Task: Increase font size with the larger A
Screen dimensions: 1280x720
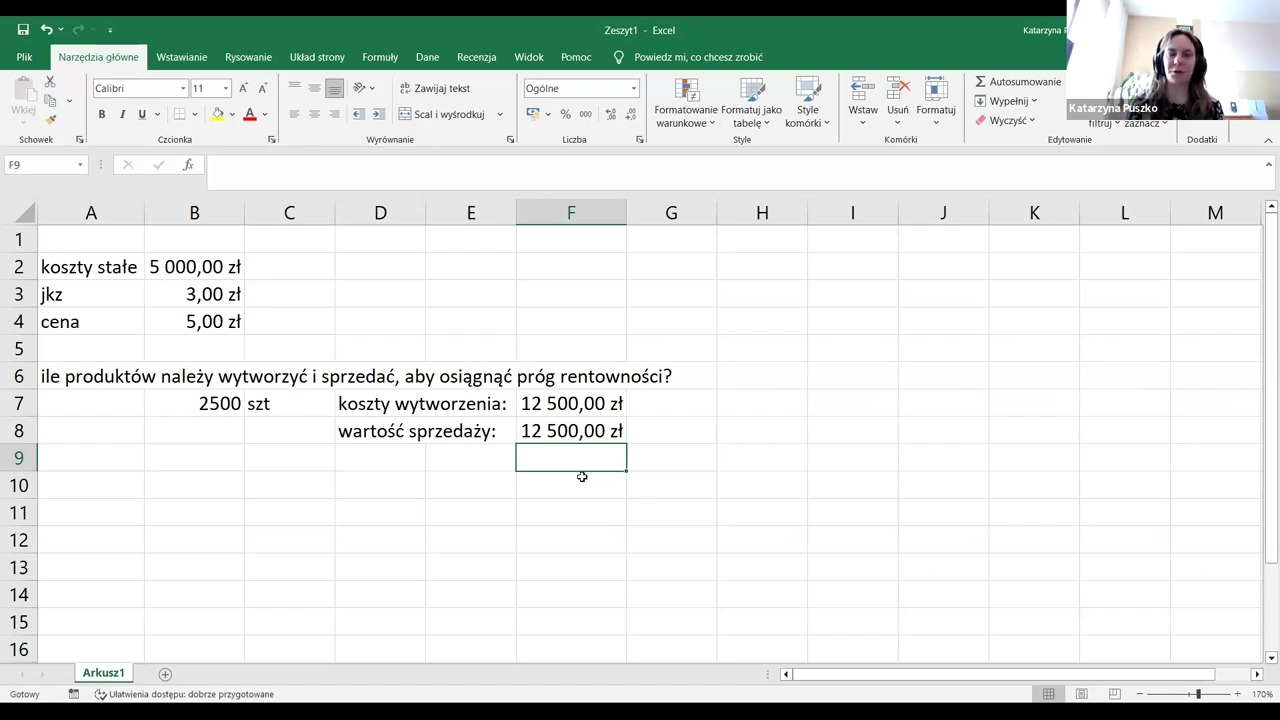Action: click(x=243, y=88)
